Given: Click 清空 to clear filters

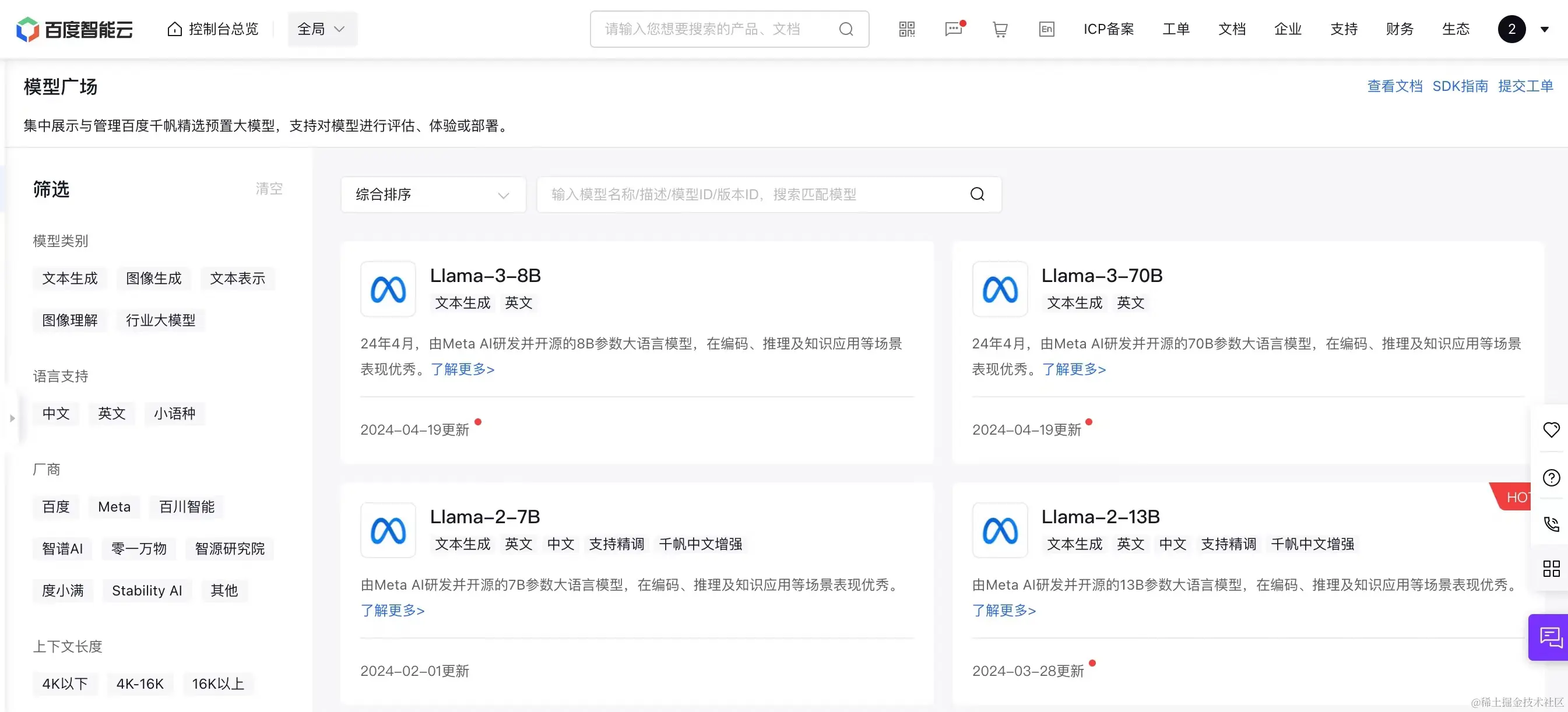Looking at the screenshot, I should point(269,189).
